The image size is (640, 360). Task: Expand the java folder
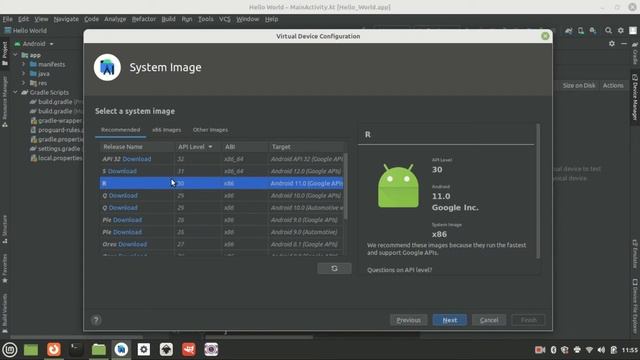[24, 73]
